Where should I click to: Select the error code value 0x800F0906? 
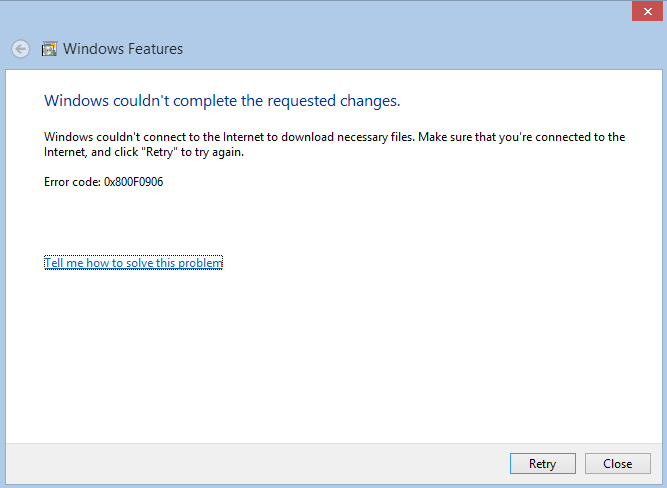click(x=134, y=182)
